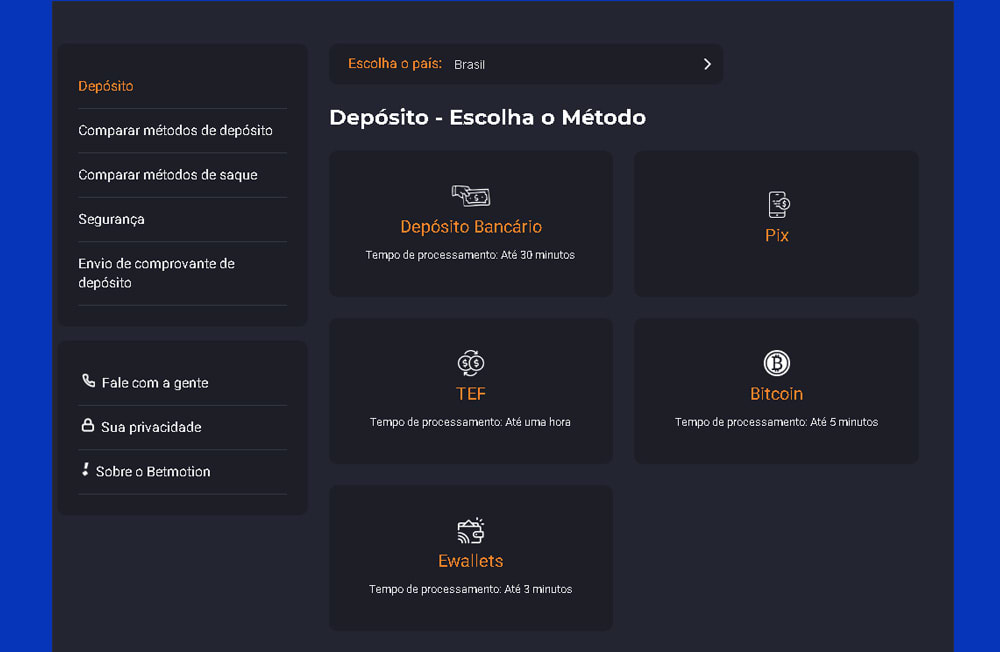
Task: Expand the country selector chevron arrow
Action: (x=707, y=63)
